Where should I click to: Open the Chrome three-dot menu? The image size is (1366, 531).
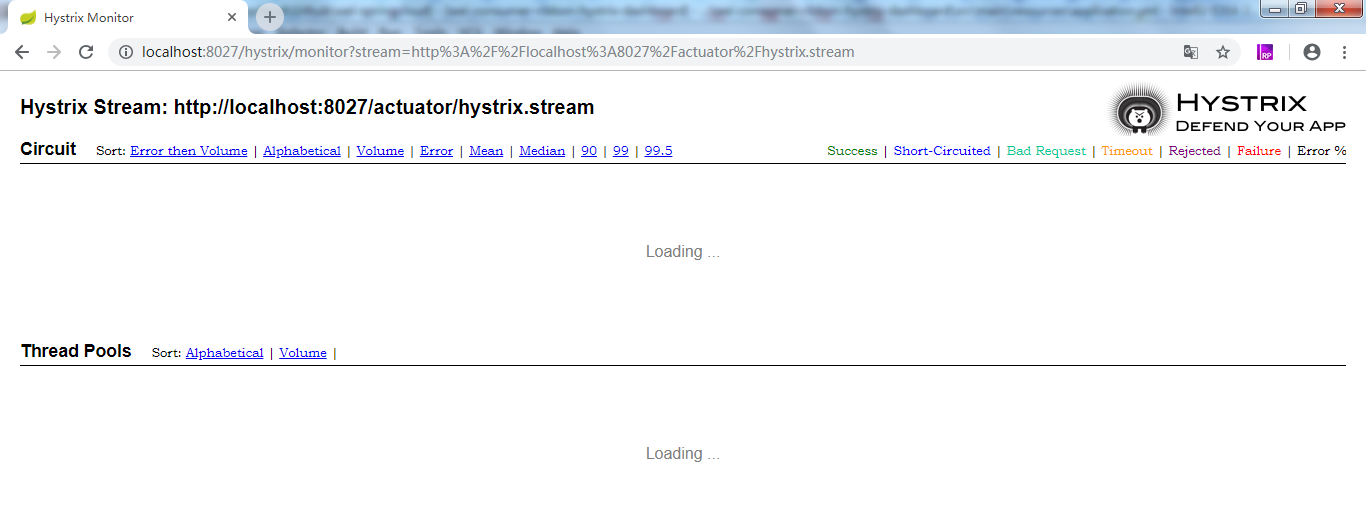click(x=1344, y=52)
